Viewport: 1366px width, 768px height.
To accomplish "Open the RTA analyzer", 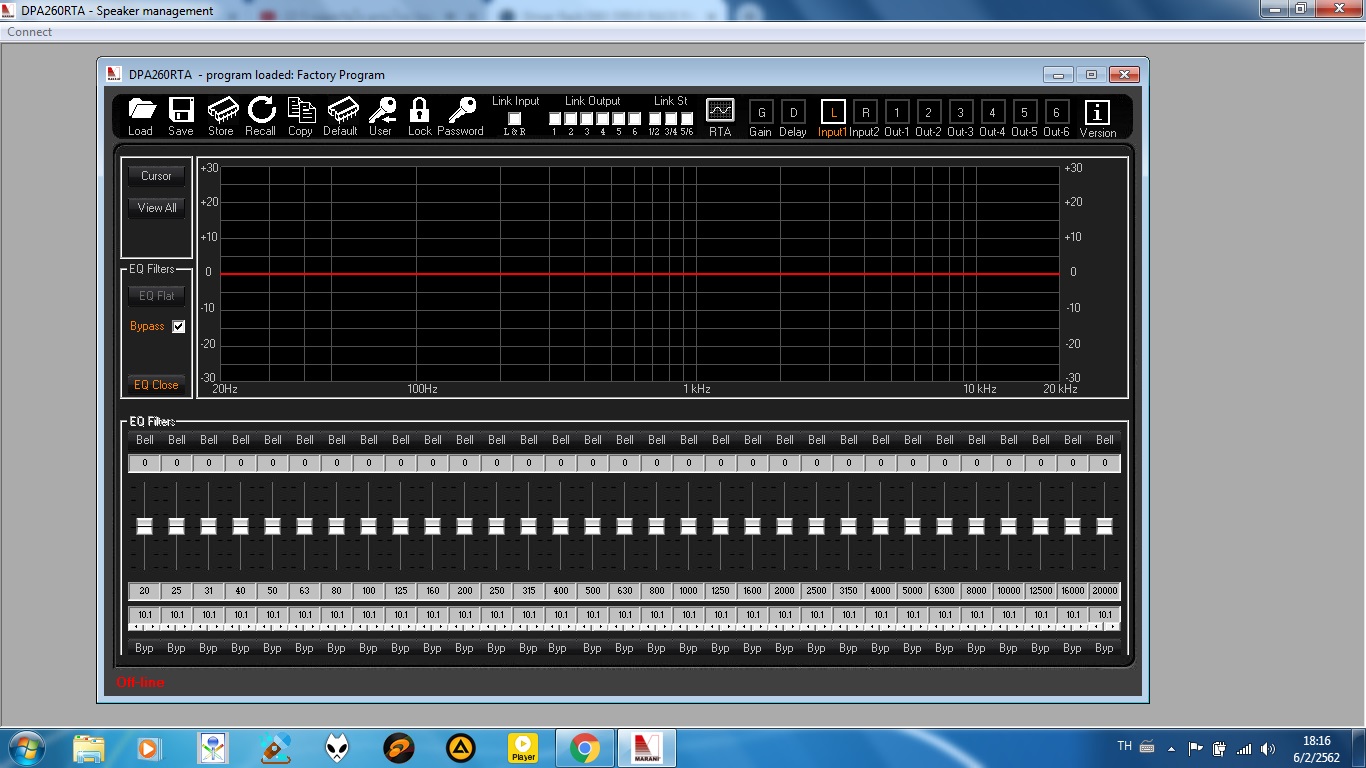I will (720, 117).
